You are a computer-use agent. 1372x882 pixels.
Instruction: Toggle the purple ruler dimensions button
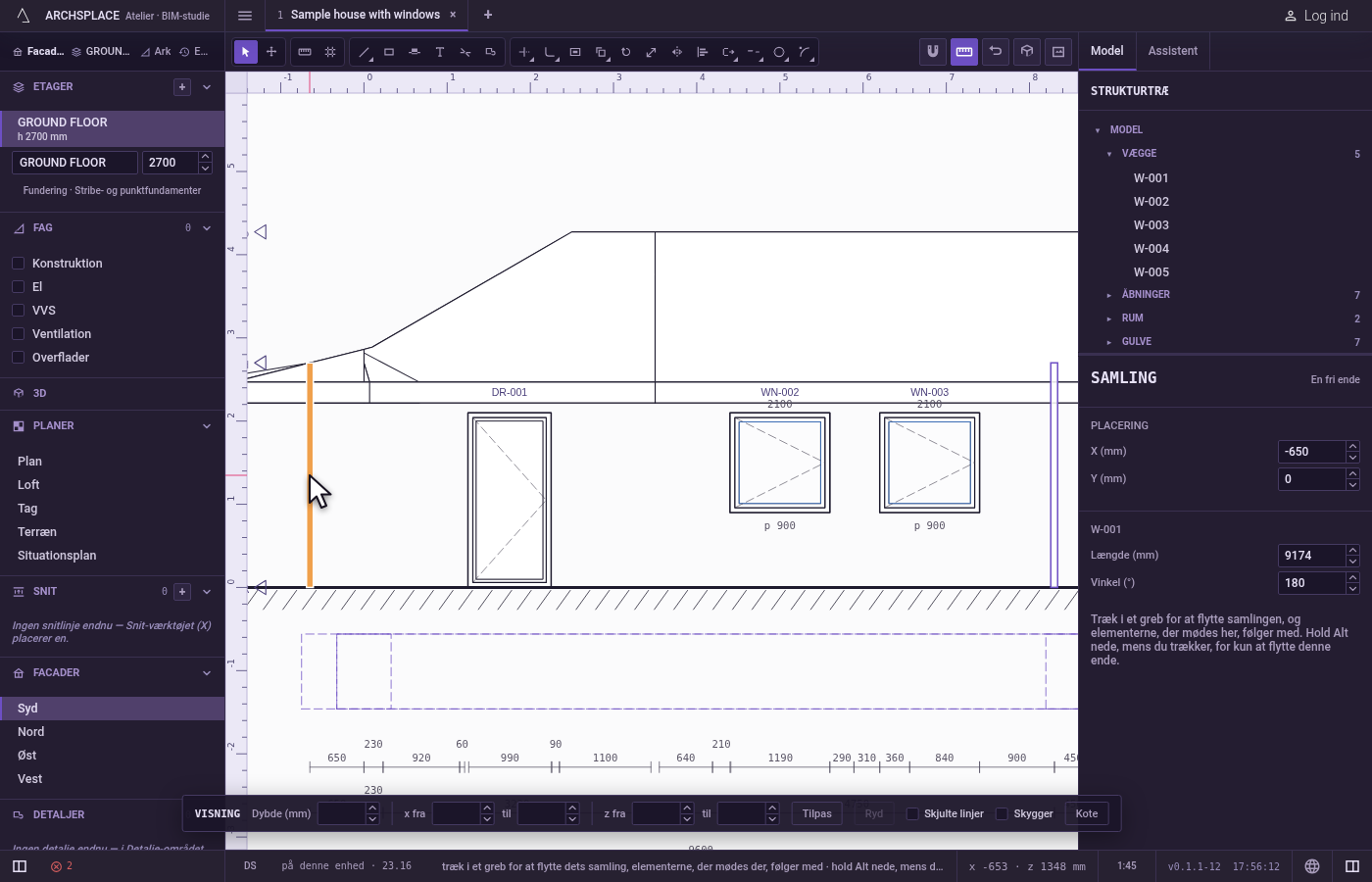point(964,52)
